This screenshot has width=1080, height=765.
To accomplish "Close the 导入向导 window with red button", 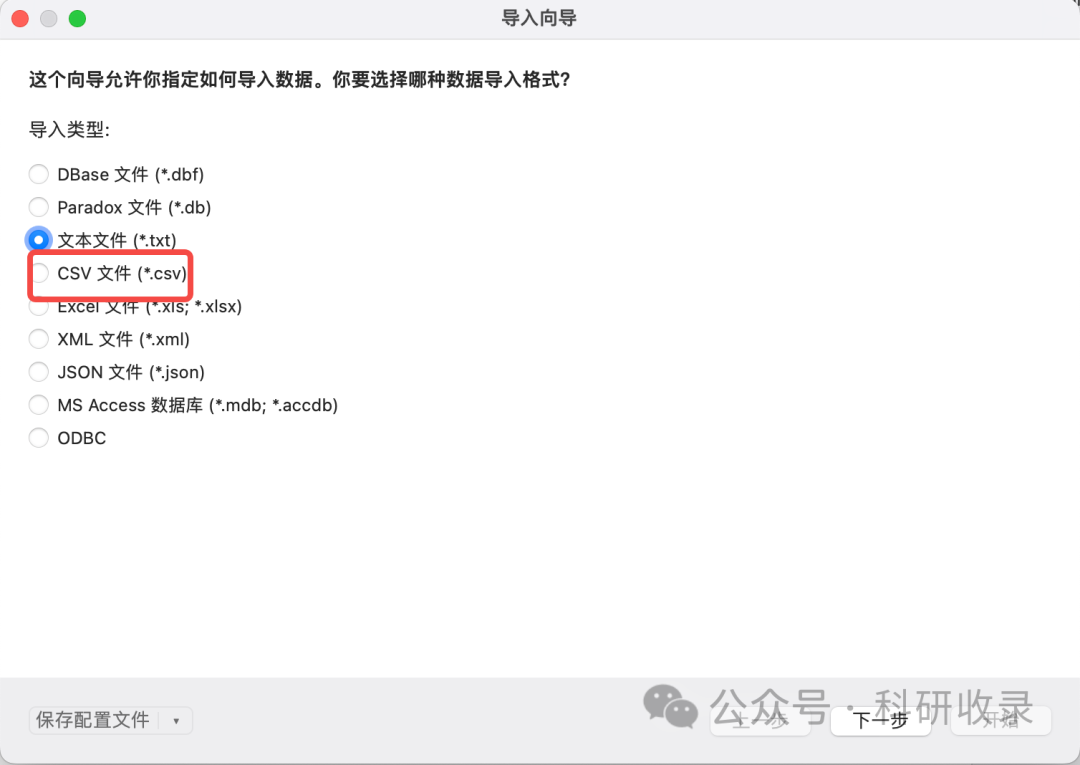I will coord(20,19).
